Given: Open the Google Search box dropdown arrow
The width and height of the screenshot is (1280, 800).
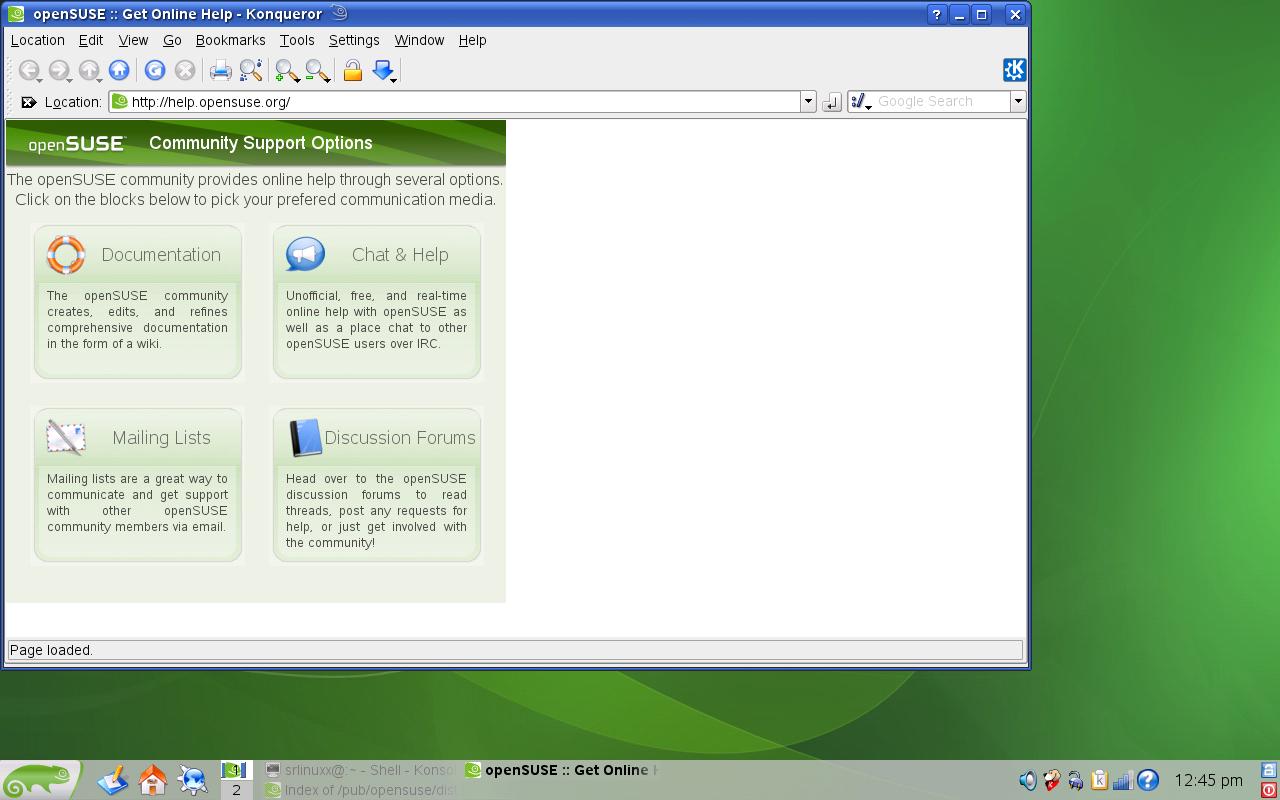Looking at the screenshot, I should coord(1018,102).
